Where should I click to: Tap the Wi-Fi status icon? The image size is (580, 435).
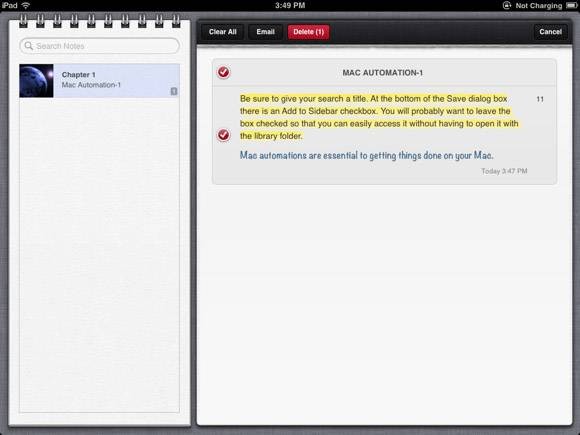(x=25, y=5)
